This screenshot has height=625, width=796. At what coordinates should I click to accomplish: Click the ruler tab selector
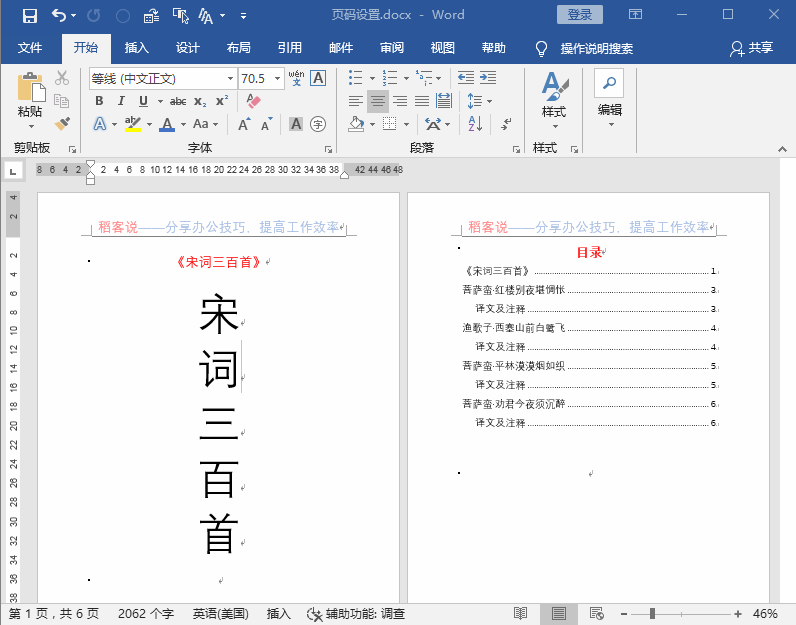13,171
